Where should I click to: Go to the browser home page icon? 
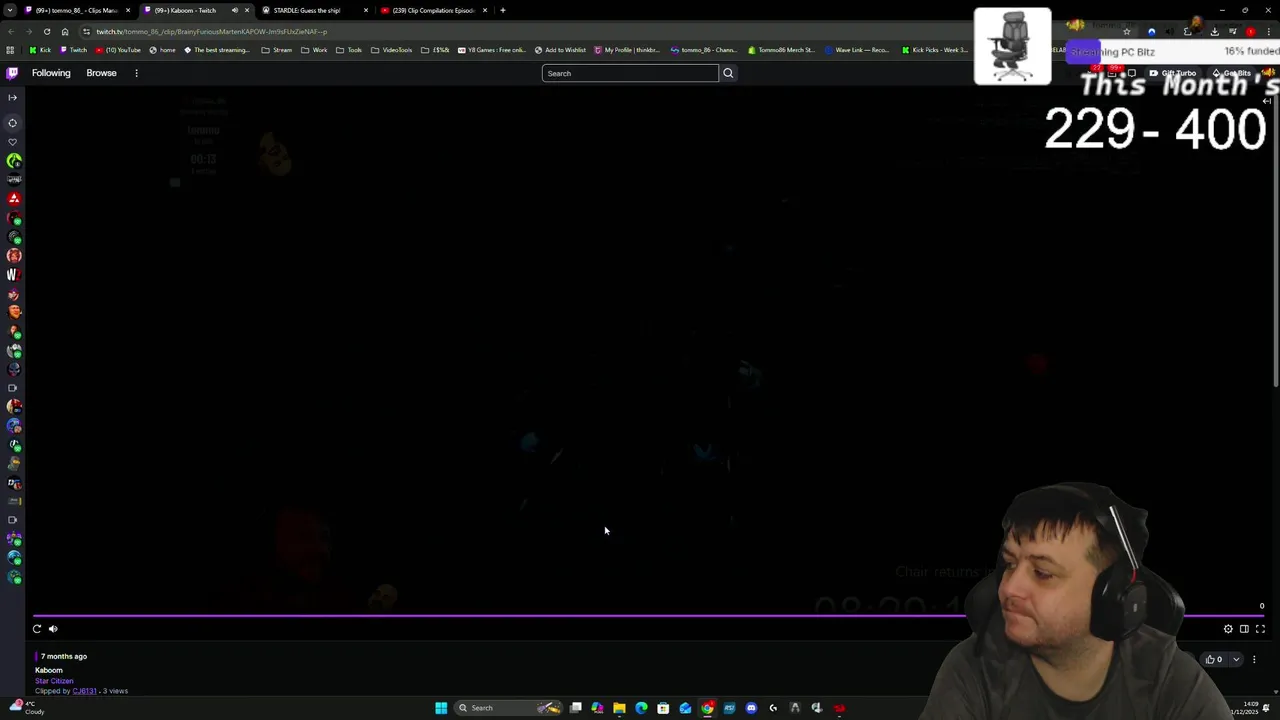[65, 31]
